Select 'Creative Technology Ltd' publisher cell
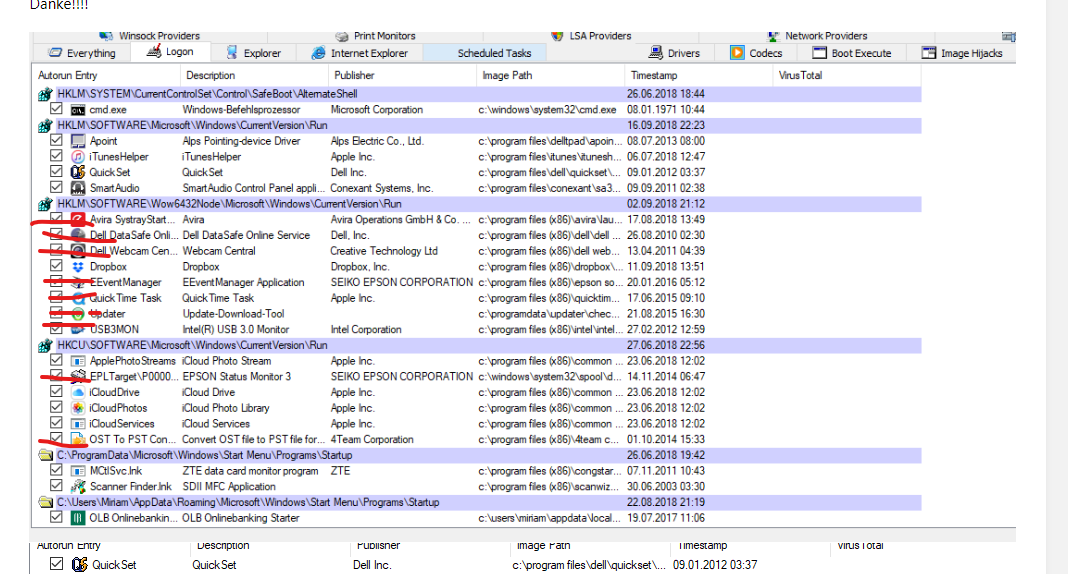The image size is (1068, 574). pyautogui.click(x=384, y=251)
